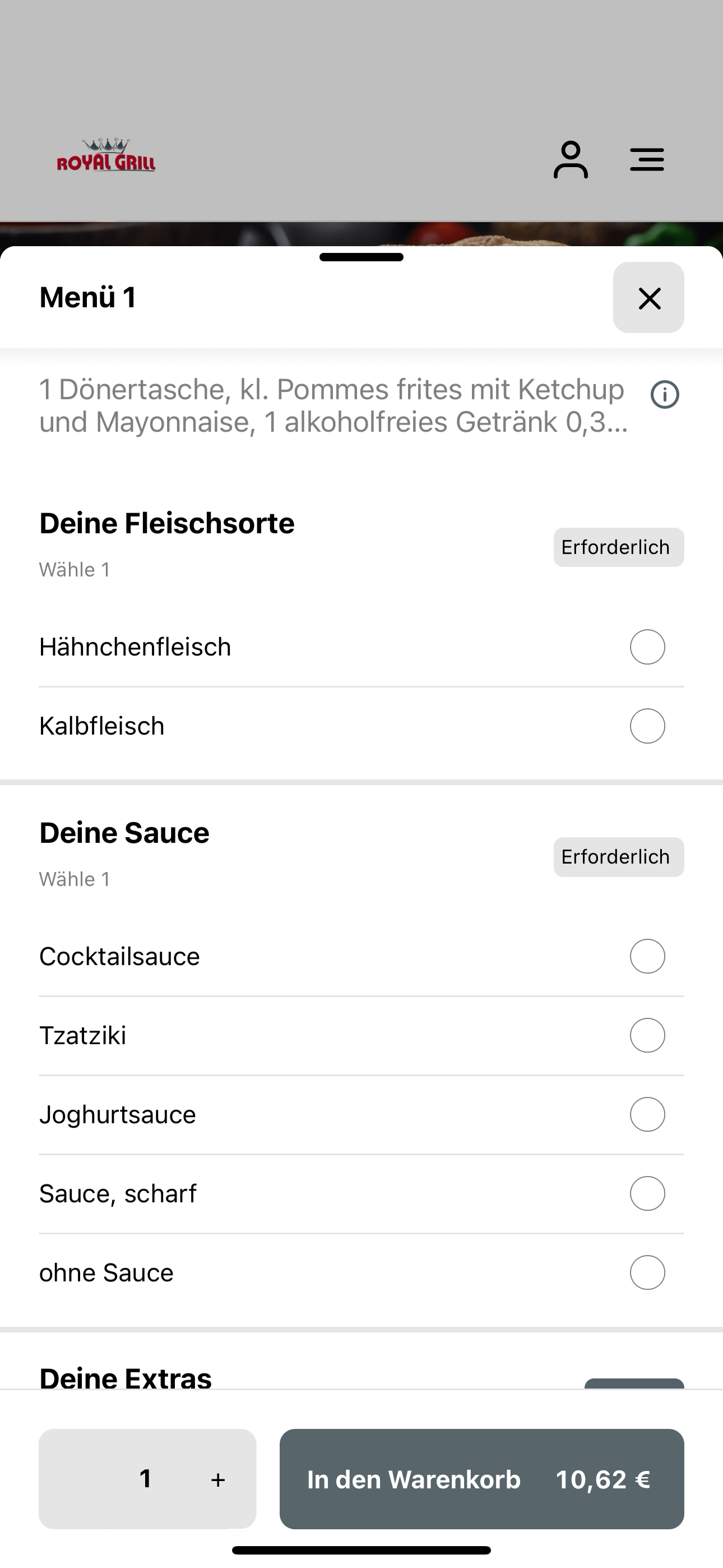723x1568 pixels.
Task: Open the hamburger menu icon
Action: coord(646,159)
